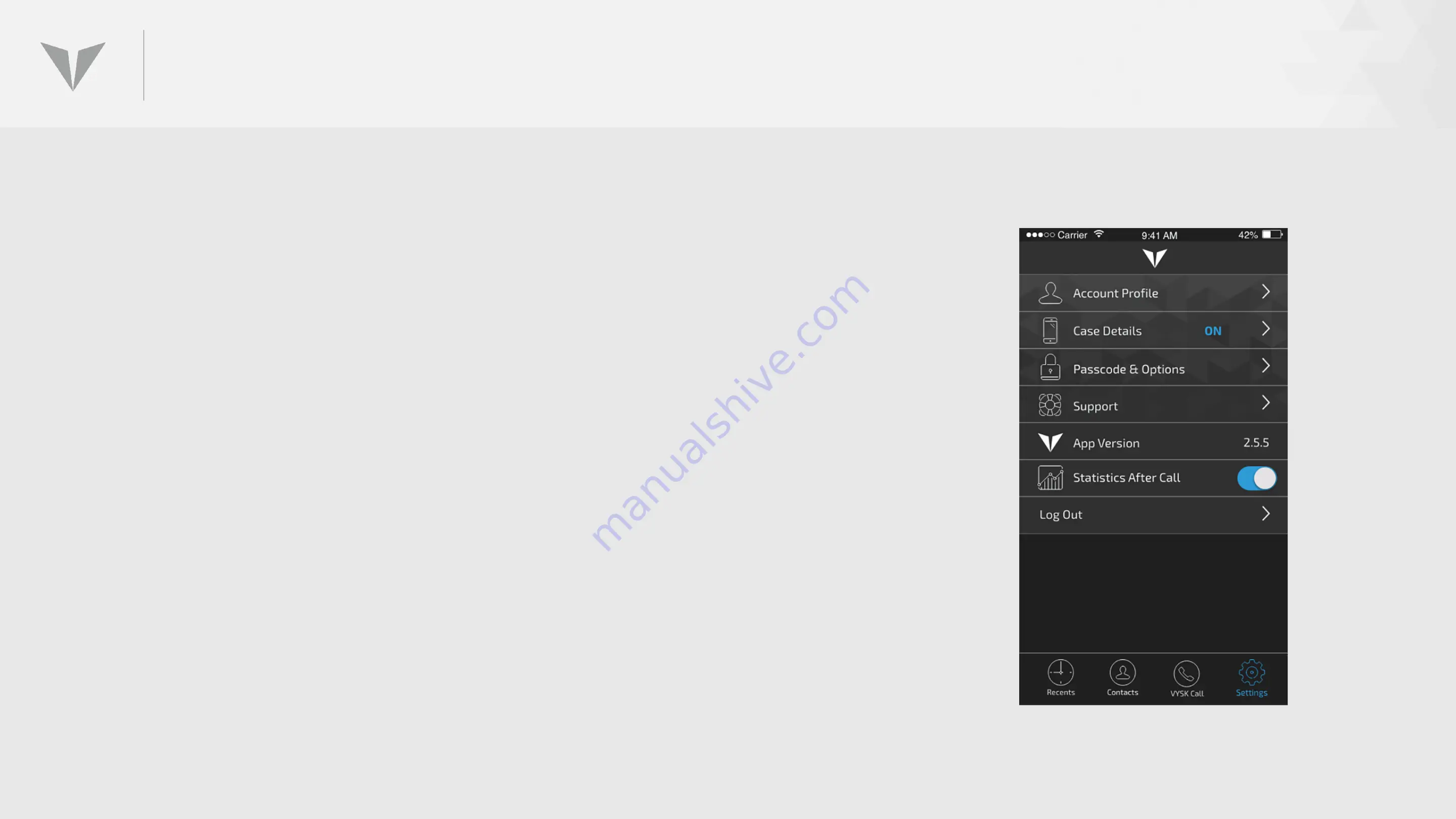Viewport: 1456px width, 819px height.
Task: Open VYSK Call screen
Action: [x=1187, y=678]
